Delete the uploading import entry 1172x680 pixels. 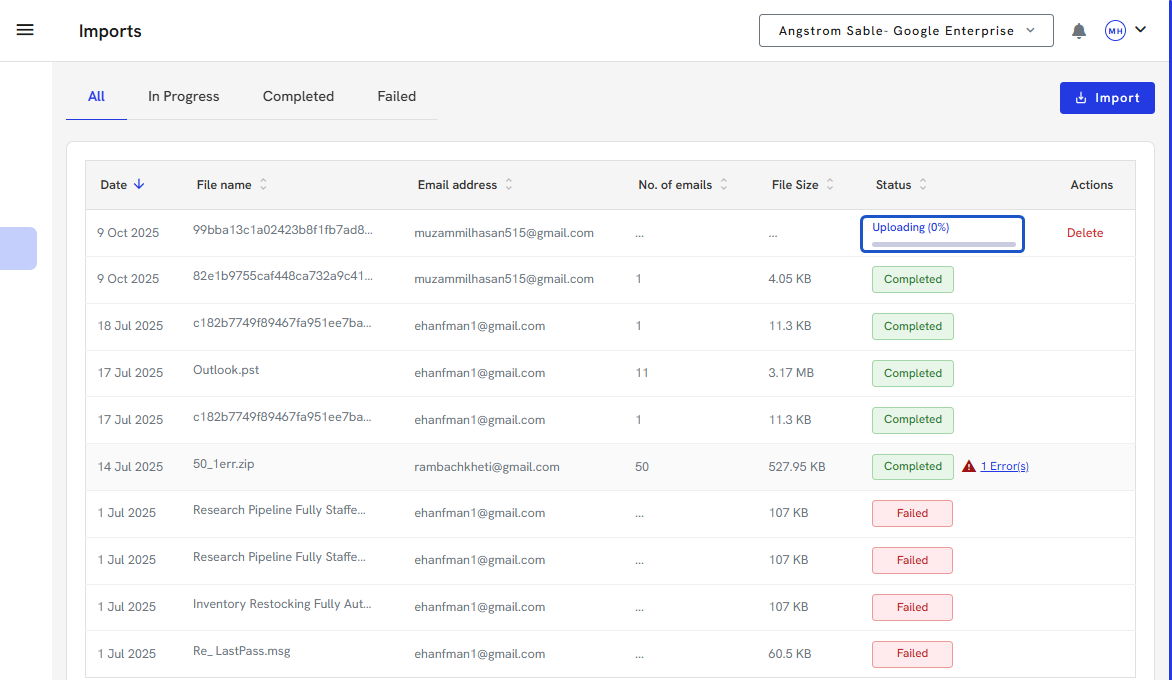coord(1085,233)
